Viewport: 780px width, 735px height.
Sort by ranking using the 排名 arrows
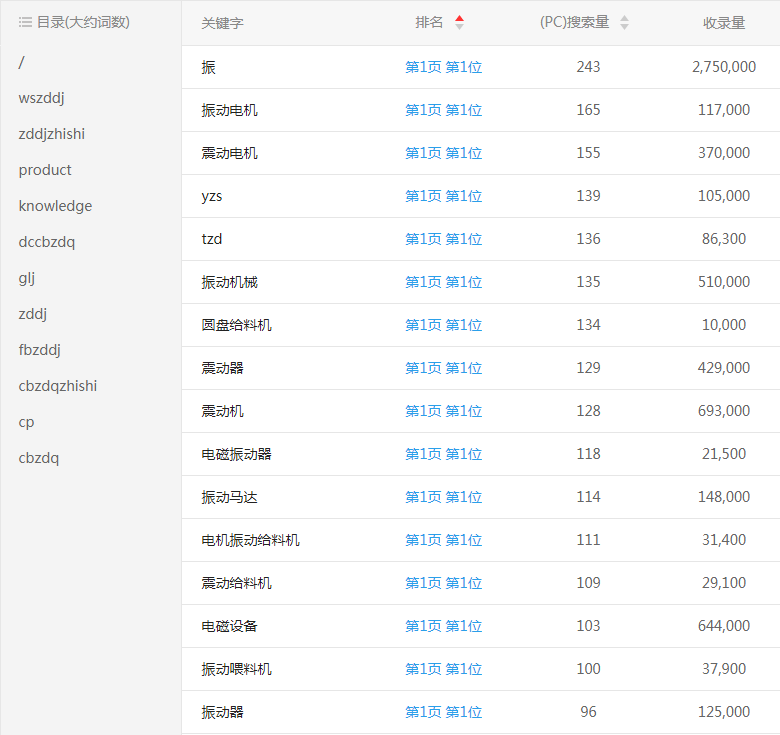point(459,23)
